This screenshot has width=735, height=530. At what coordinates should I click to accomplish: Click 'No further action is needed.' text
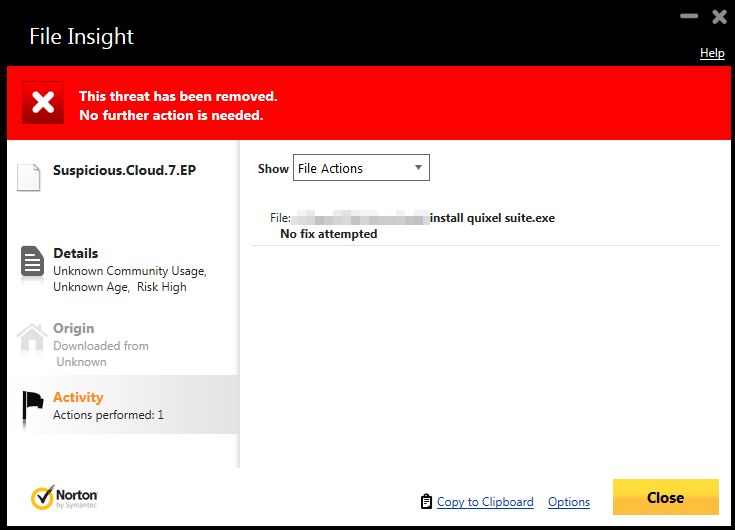click(x=171, y=115)
